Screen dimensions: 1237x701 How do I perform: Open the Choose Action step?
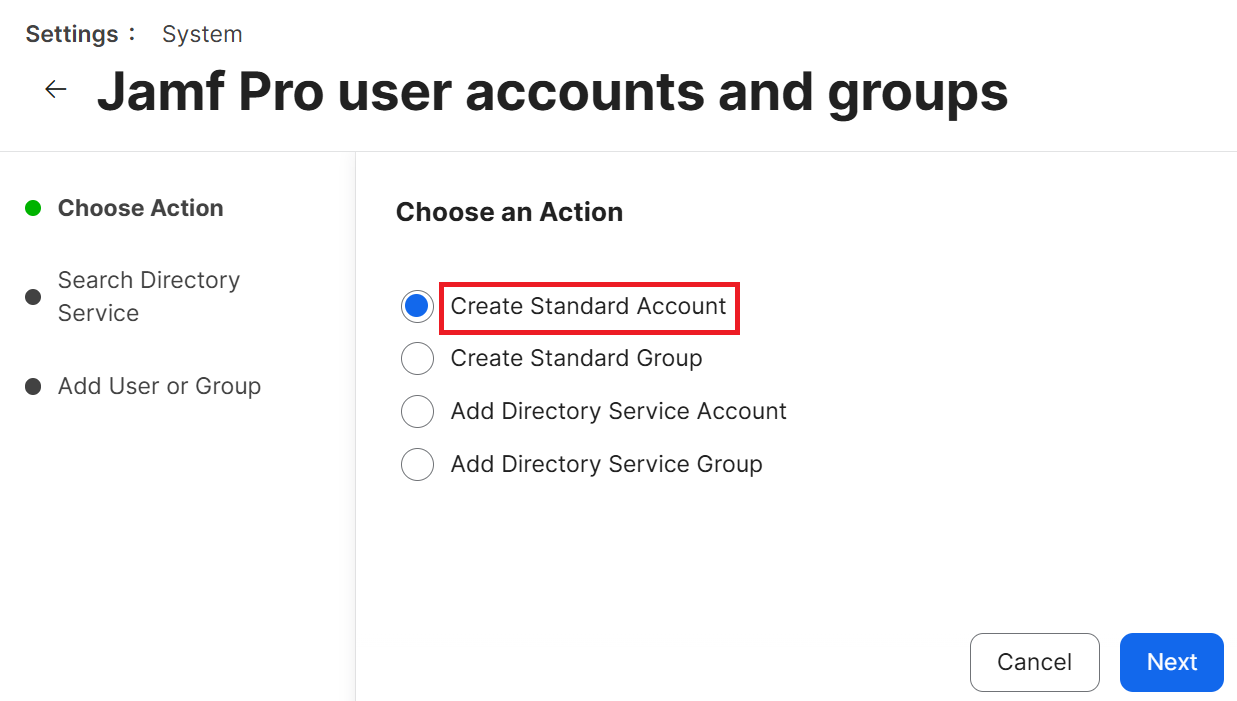click(x=141, y=208)
